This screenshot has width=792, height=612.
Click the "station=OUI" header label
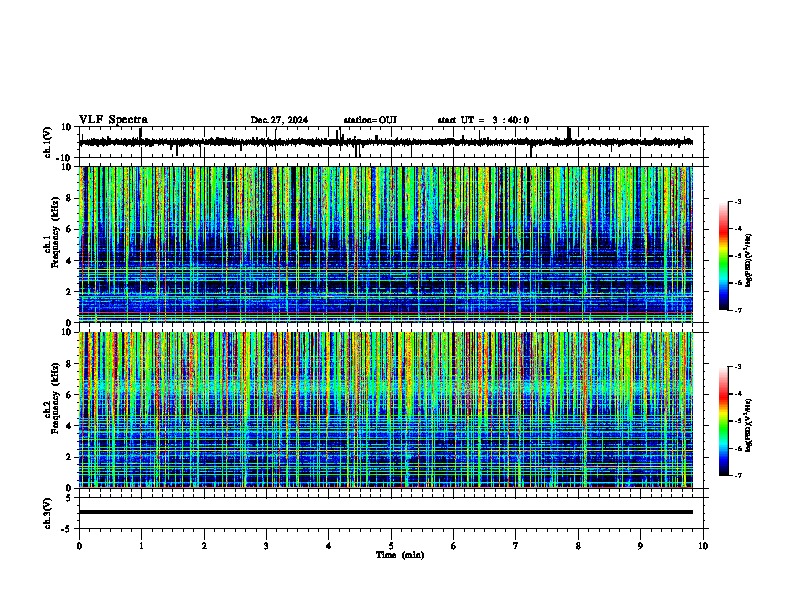click(x=370, y=120)
